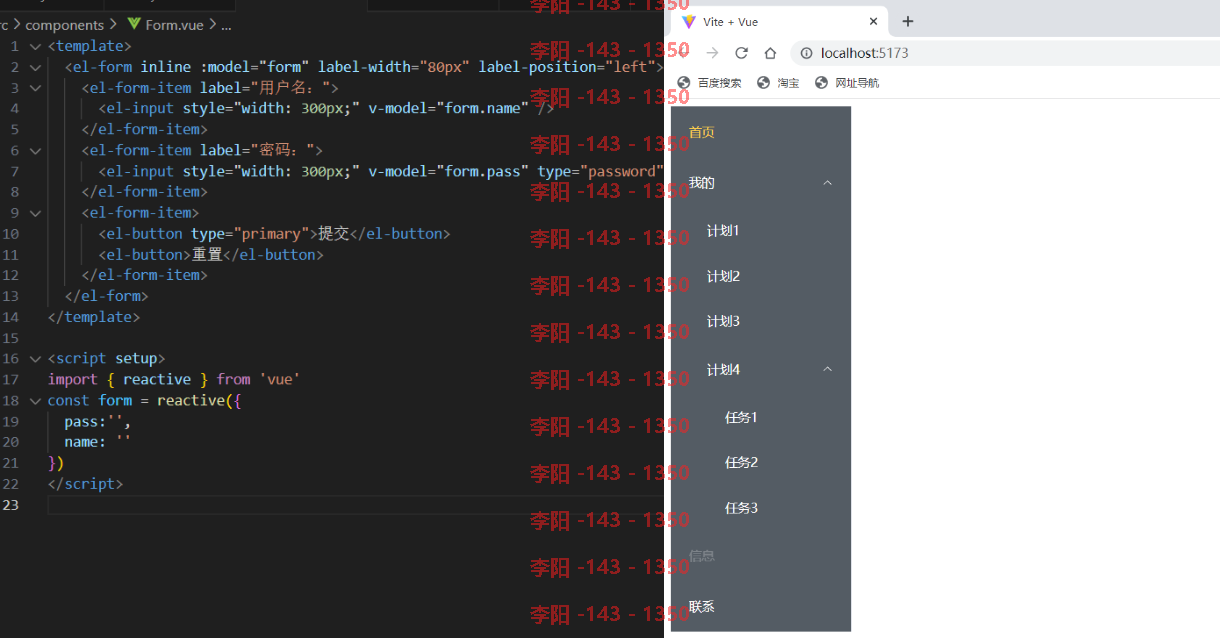Select 首页 in the side menu
1220x643 pixels.
point(761,132)
